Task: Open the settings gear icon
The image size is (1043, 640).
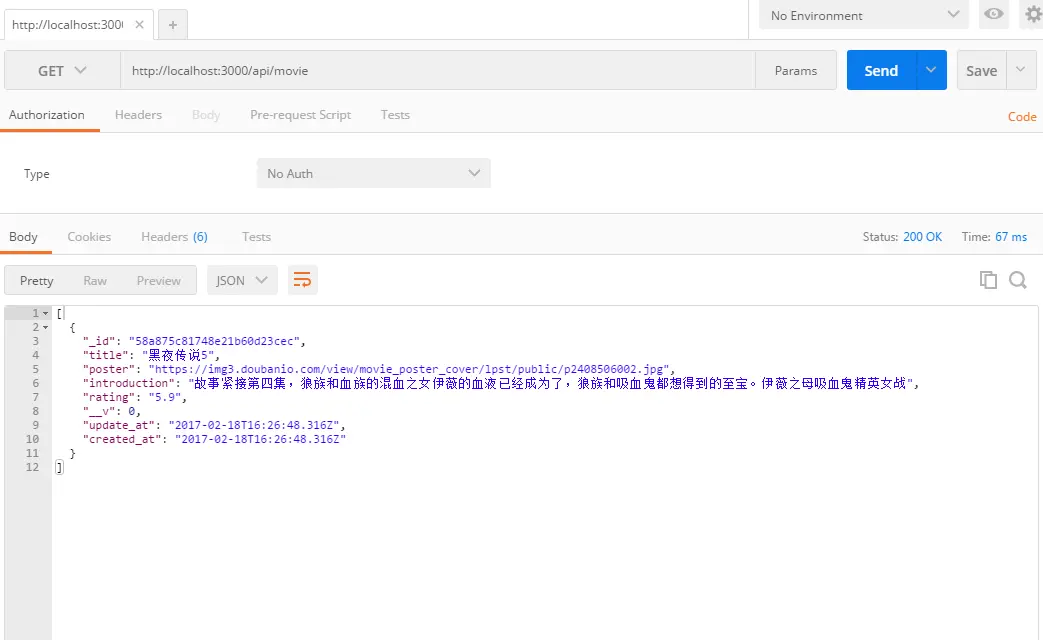Action: (1033, 14)
